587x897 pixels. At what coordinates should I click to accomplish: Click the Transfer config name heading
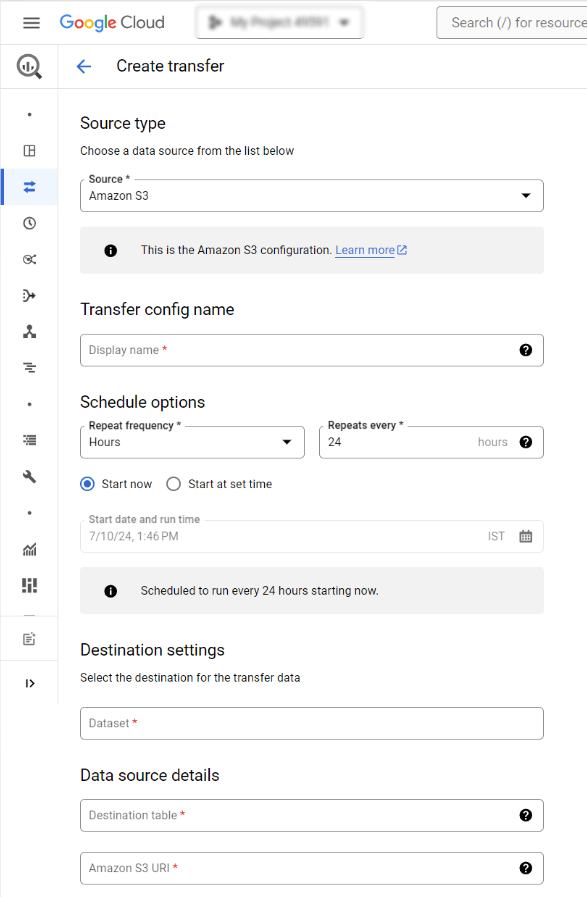click(x=157, y=309)
